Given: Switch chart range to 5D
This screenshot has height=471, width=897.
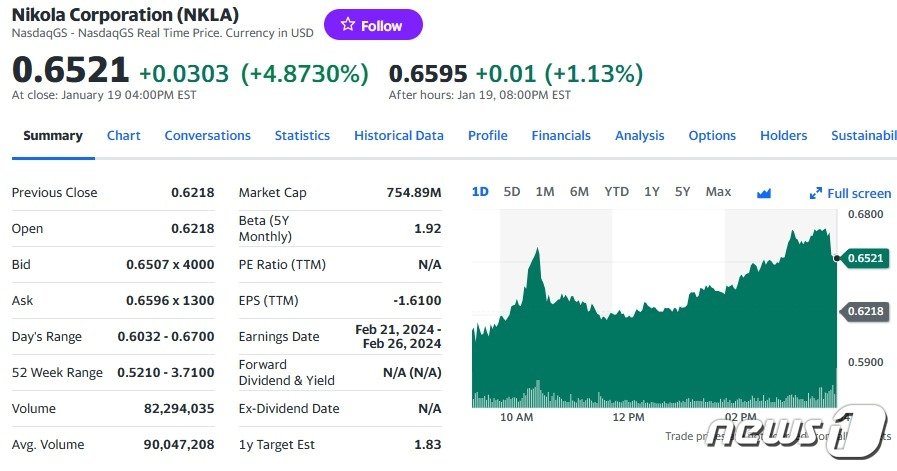Looking at the screenshot, I should (x=512, y=192).
